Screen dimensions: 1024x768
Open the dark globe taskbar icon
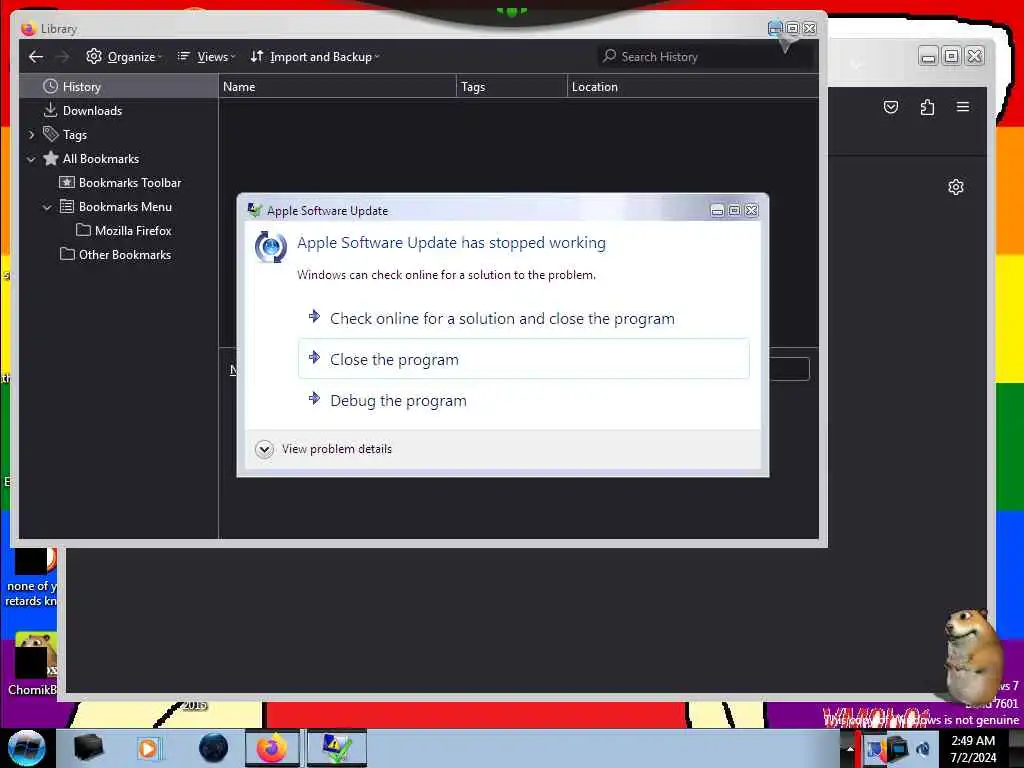214,748
